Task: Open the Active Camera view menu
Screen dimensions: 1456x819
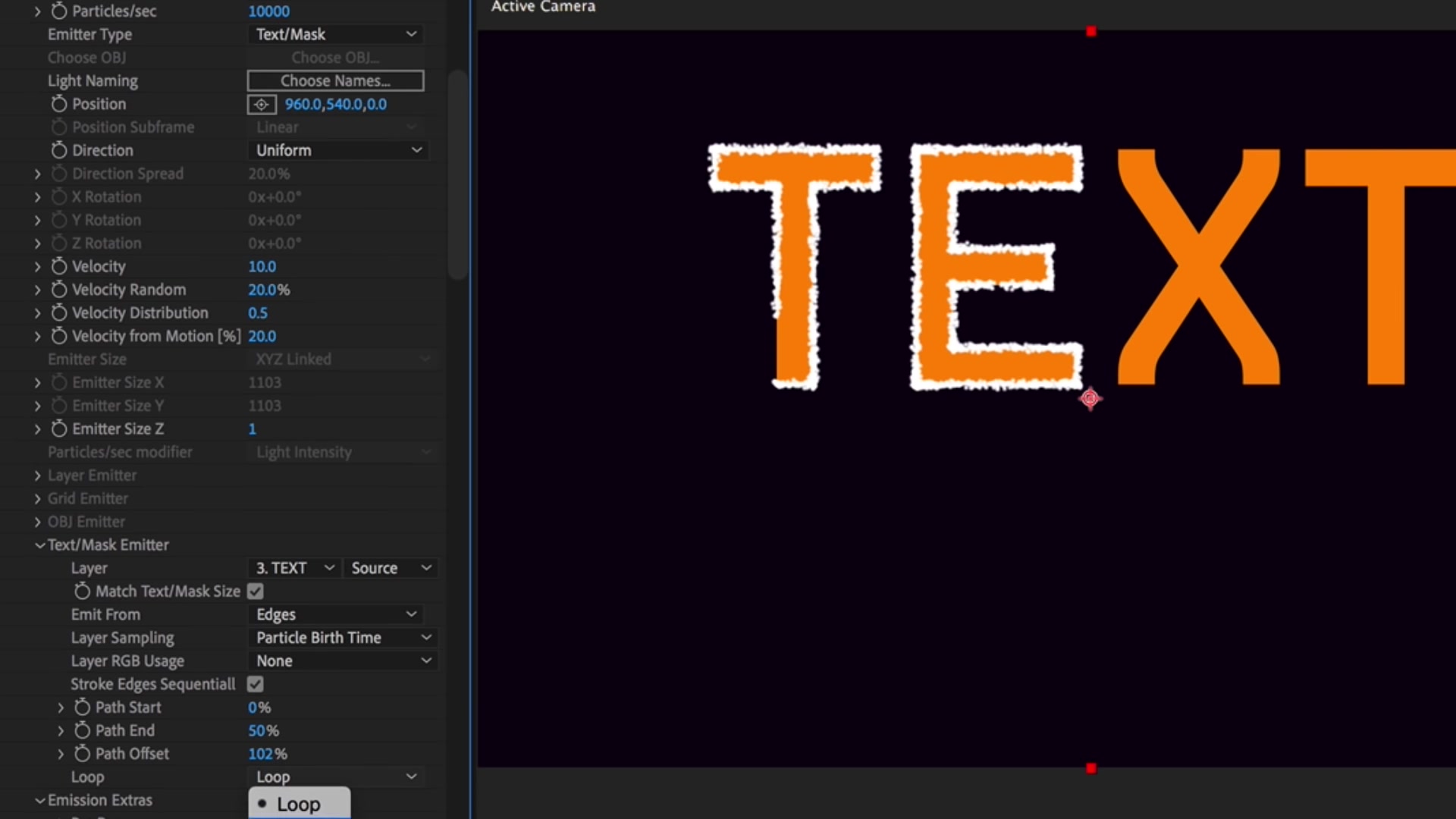Action: [x=541, y=8]
